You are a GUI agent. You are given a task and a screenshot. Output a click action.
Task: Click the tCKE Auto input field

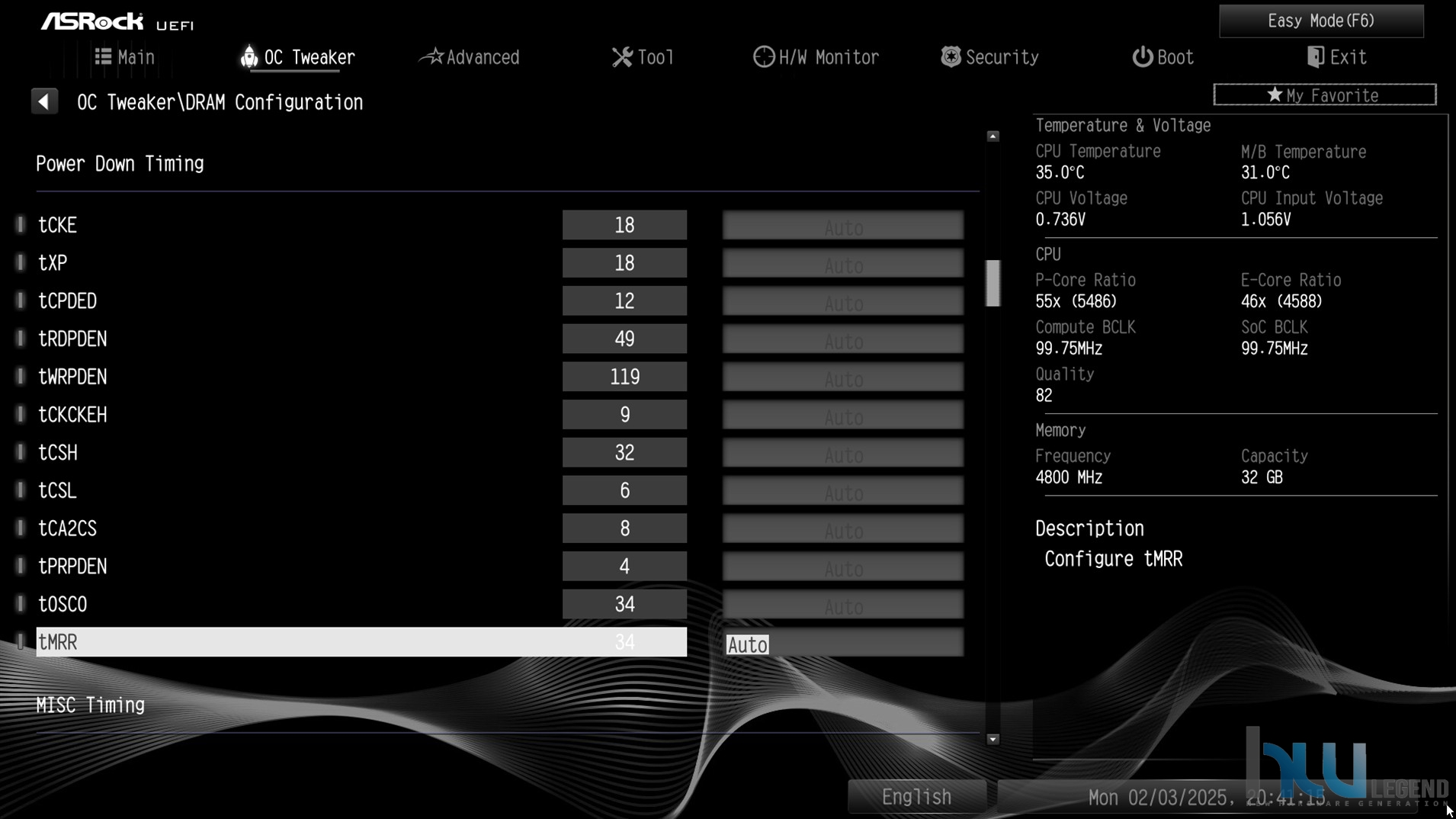tap(843, 226)
